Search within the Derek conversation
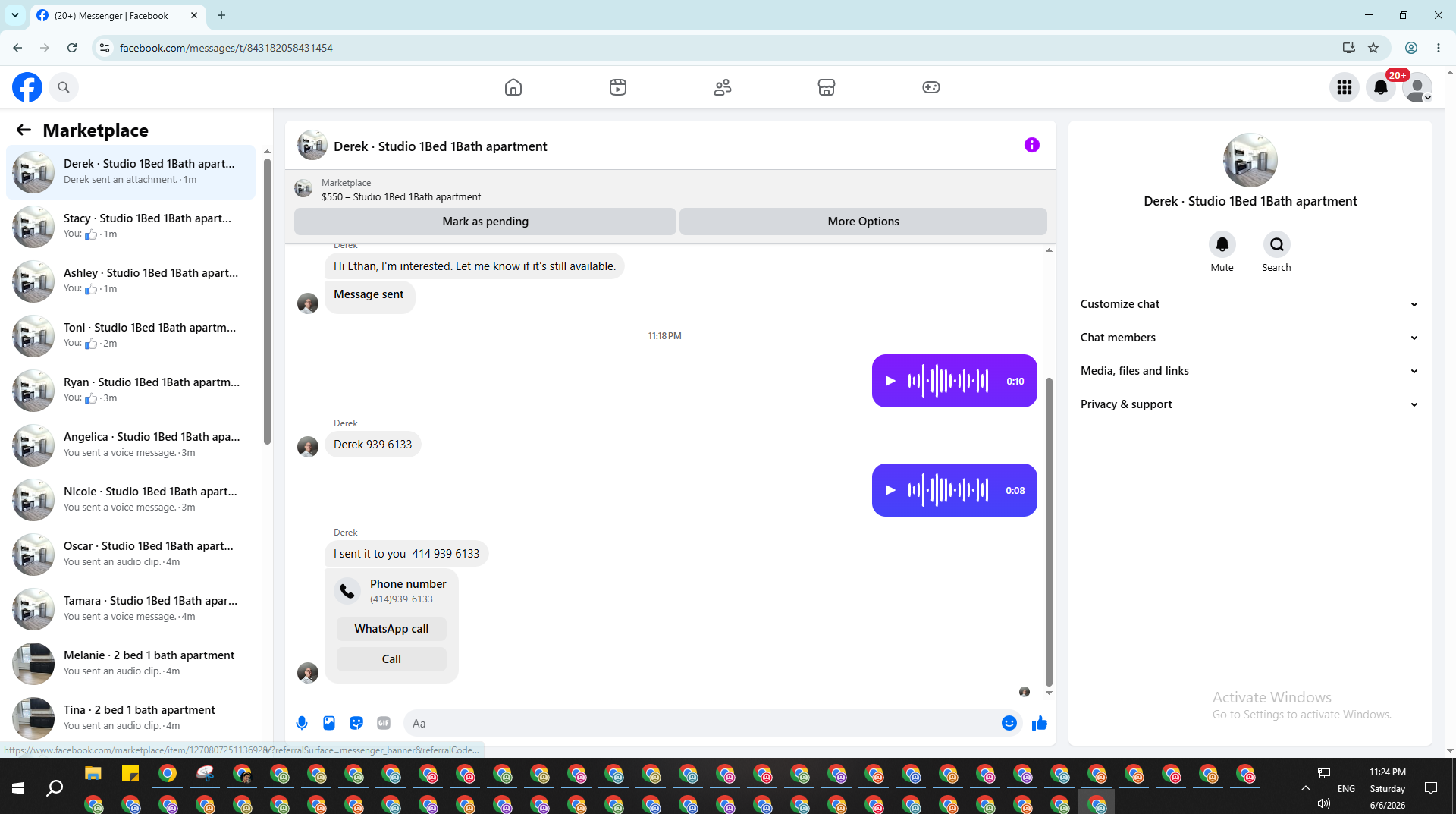Viewport: 1456px width, 814px height. 1277,244
